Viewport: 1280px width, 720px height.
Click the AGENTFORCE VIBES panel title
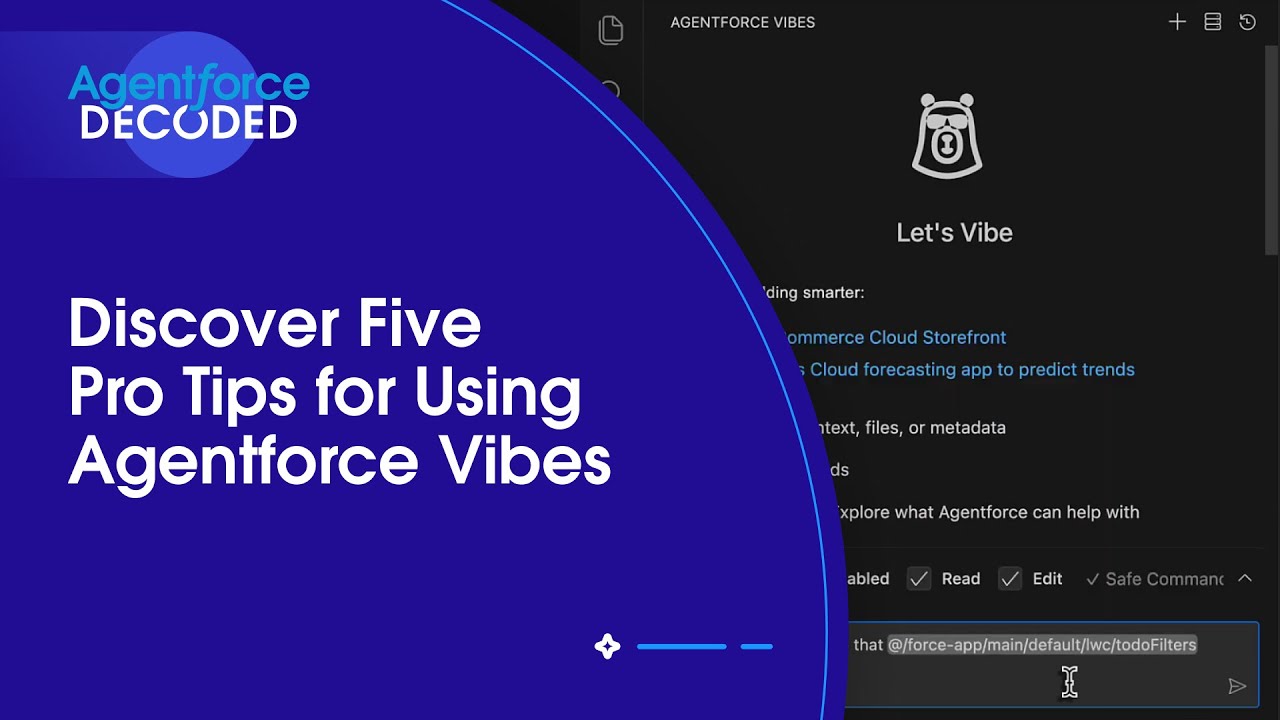tap(743, 22)
